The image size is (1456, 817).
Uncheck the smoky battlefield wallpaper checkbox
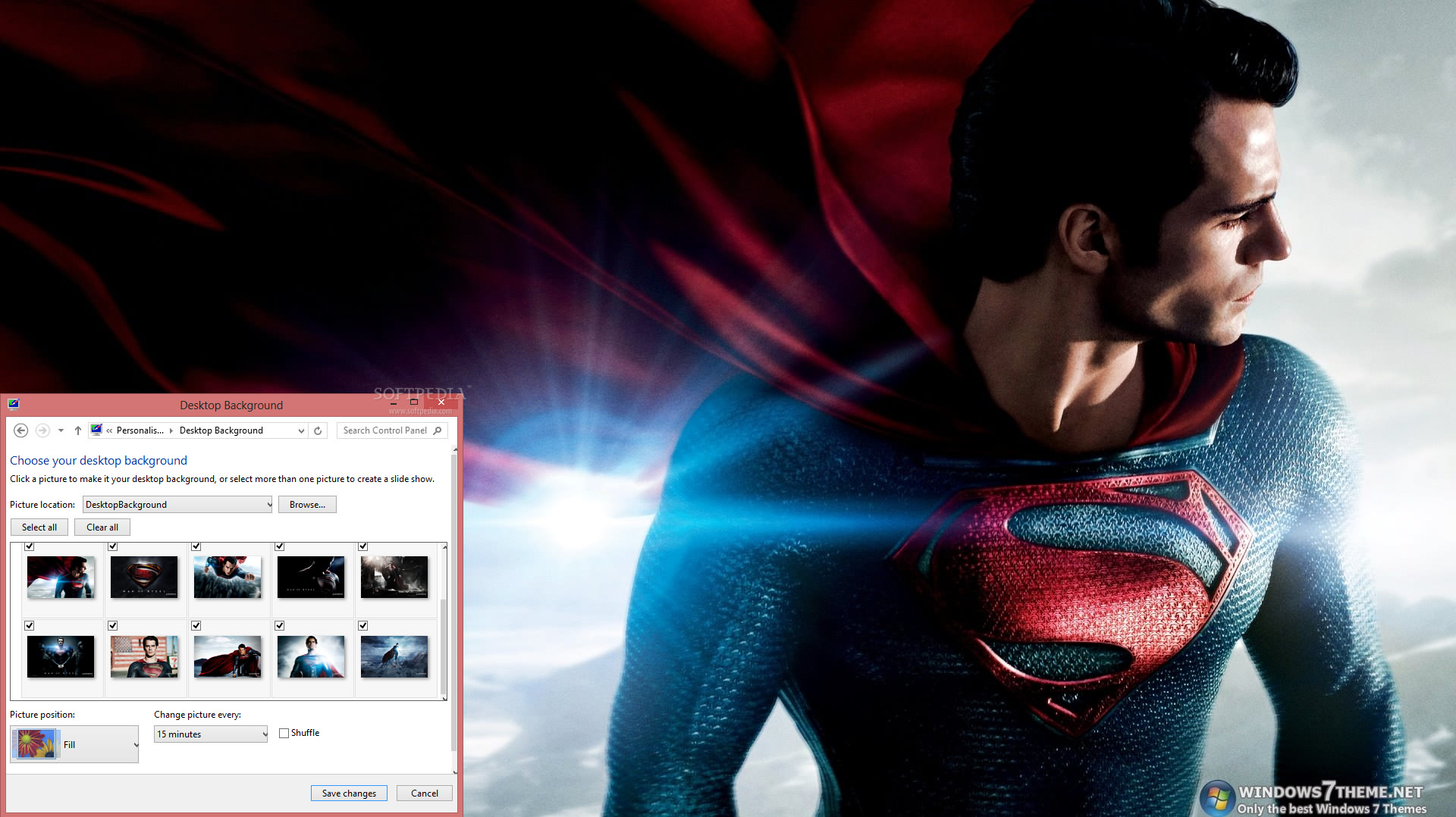363,546
